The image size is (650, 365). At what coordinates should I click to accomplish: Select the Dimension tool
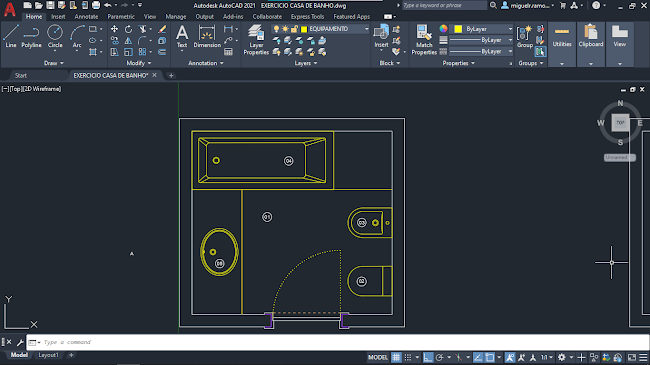click(x=207, y=36)
